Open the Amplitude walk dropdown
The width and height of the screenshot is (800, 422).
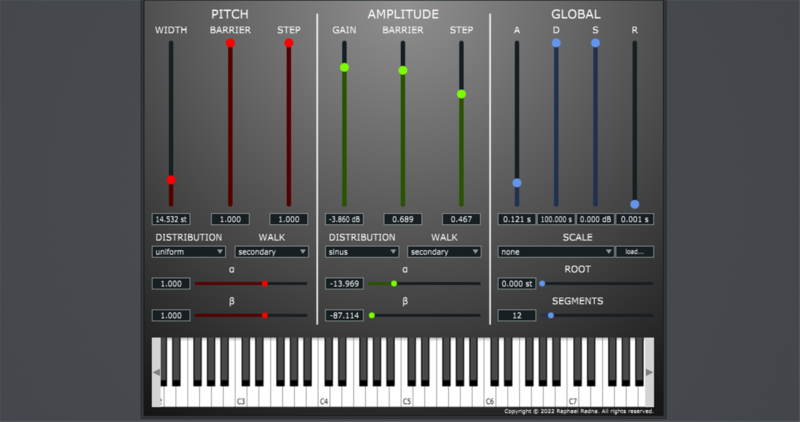(x=444, y=252)
